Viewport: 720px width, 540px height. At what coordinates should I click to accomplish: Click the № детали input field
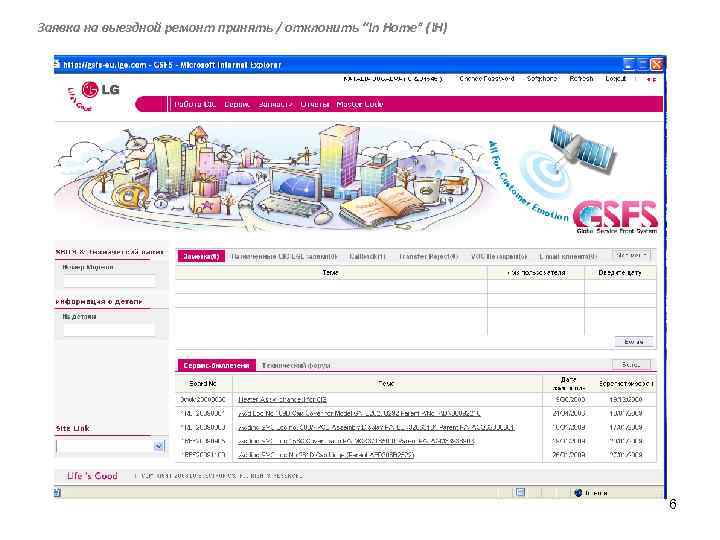(x=109, y=330)
